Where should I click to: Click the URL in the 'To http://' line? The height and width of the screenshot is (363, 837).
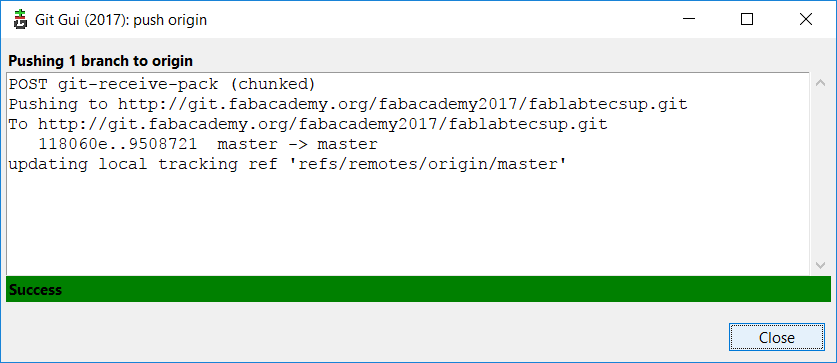click(x=322, y=124)
